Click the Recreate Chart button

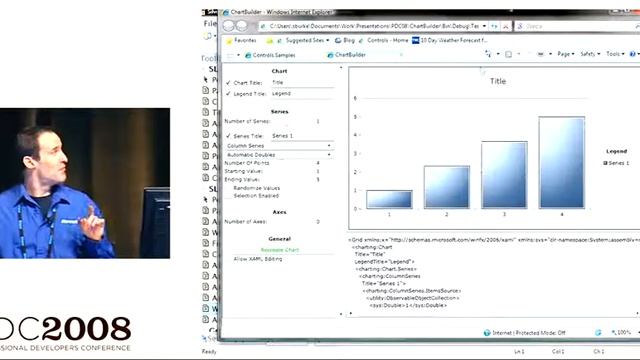280,250
